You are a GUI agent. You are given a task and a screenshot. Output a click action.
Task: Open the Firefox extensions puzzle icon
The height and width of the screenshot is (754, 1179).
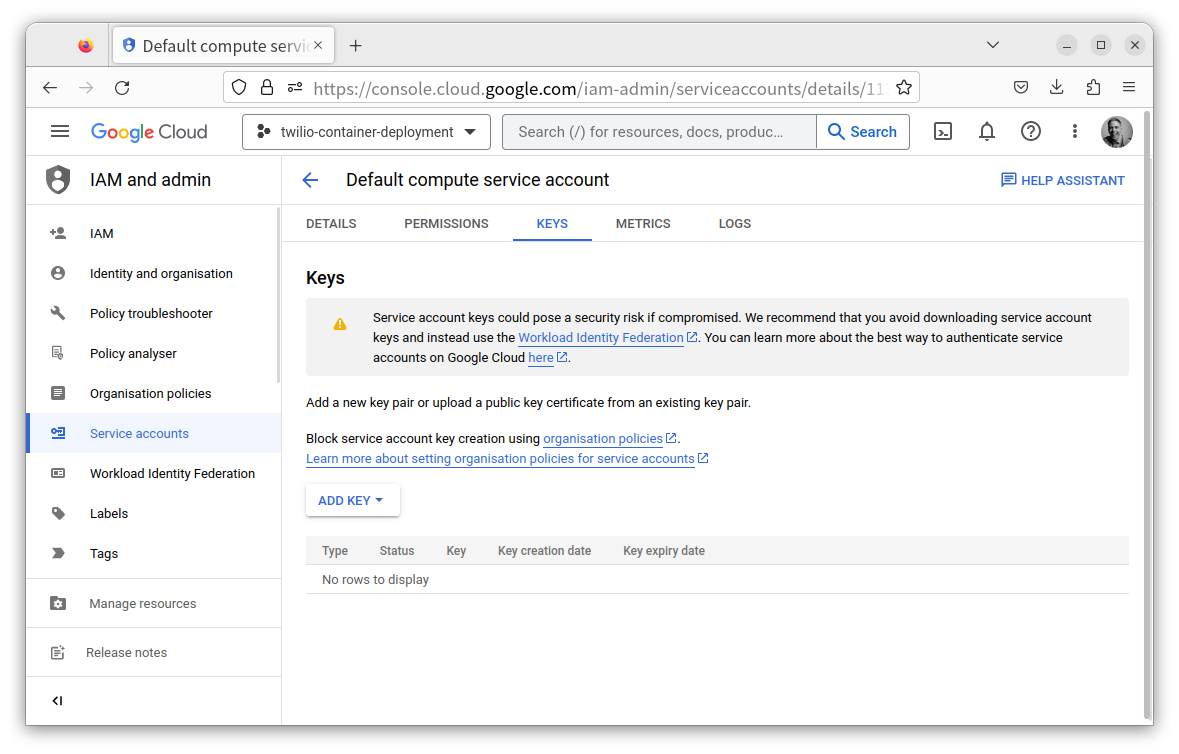coord(1093,87)
